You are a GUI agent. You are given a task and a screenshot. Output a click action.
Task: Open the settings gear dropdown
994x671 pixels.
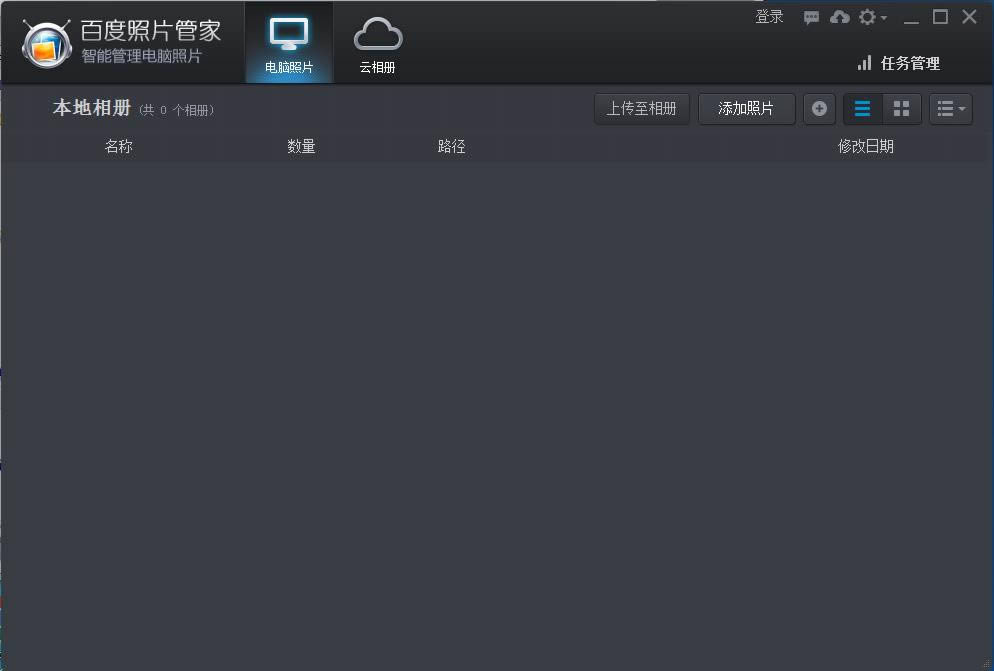tap(872, 17)
